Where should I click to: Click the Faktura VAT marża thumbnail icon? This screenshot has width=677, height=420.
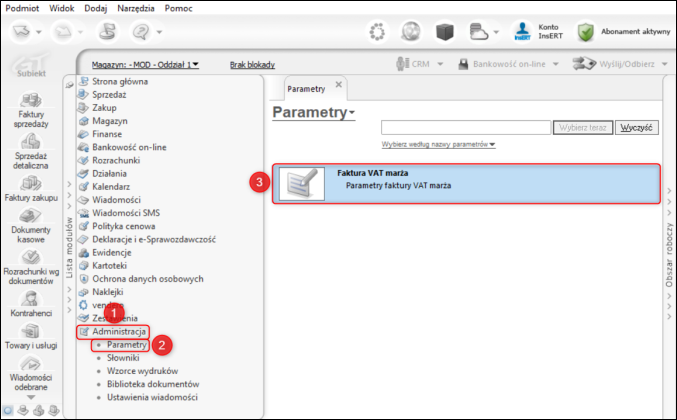pyautogui.click(x=301, y=184)
